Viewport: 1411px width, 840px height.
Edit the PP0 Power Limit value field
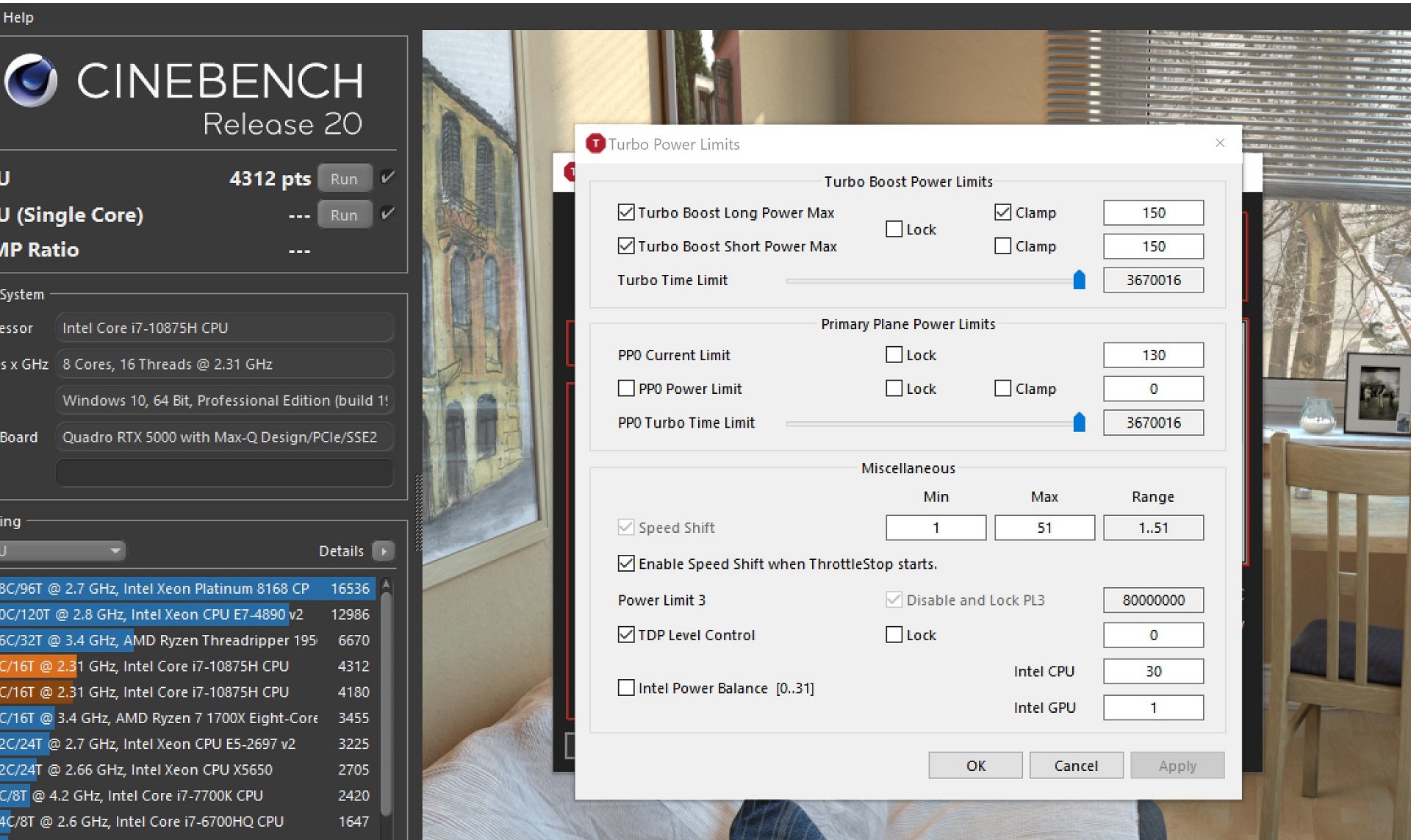1153,389
